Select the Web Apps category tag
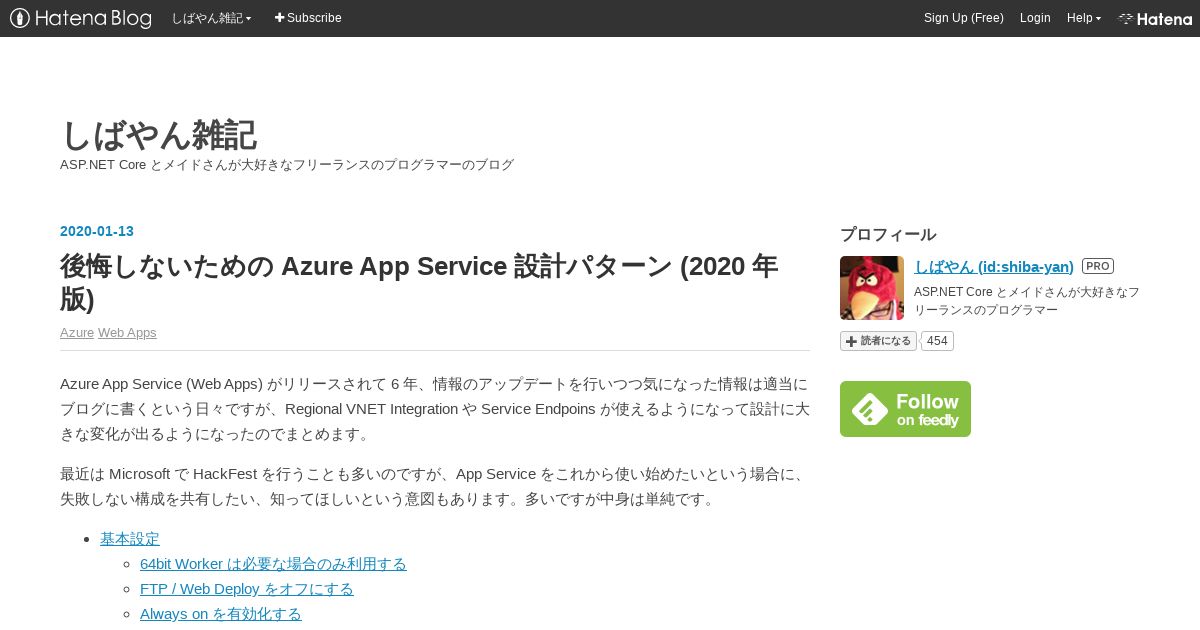Viewport: 1200px width, 630px height. (127, 332)
